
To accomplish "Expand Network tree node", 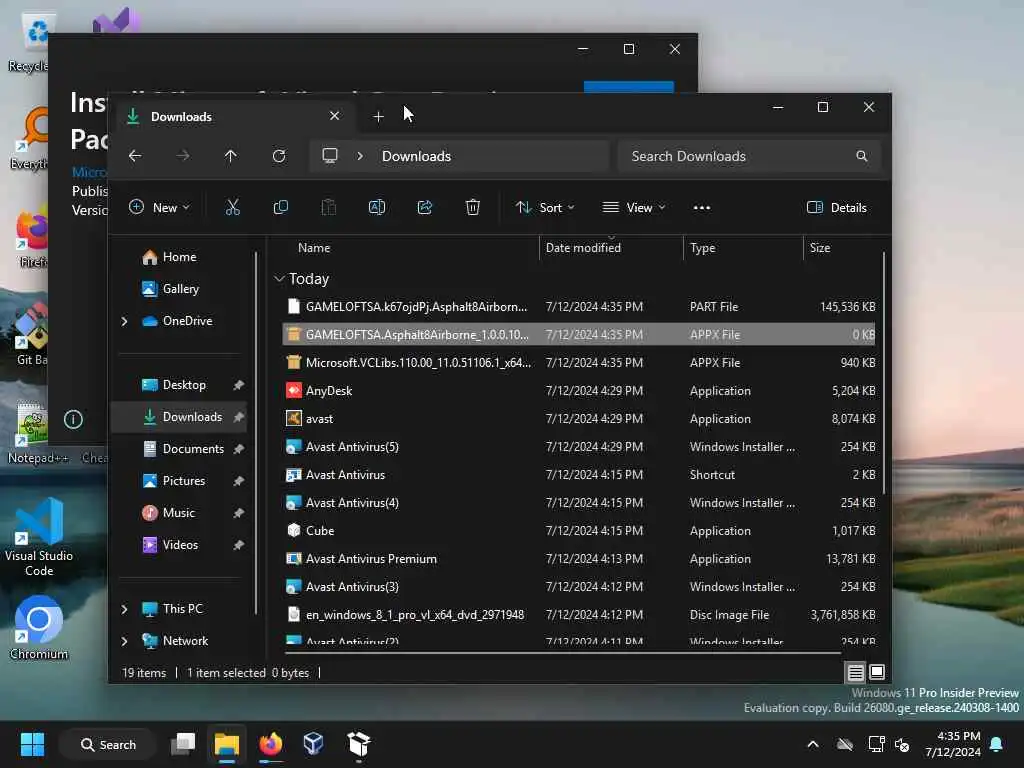I will click(x=125, y=641).
